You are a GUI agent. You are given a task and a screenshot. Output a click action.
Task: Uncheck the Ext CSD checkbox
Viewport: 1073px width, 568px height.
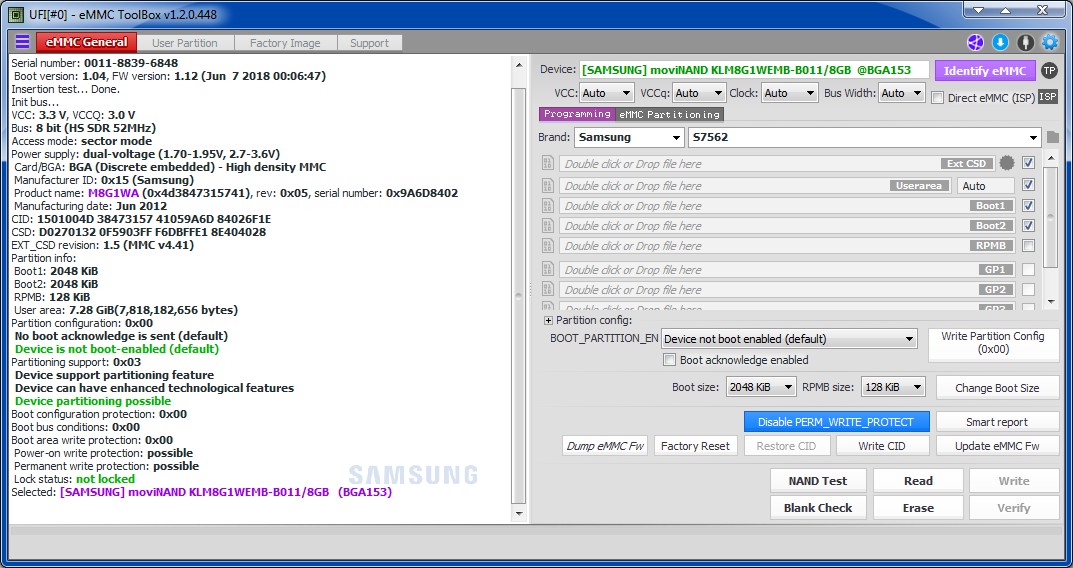point(1028,163)
